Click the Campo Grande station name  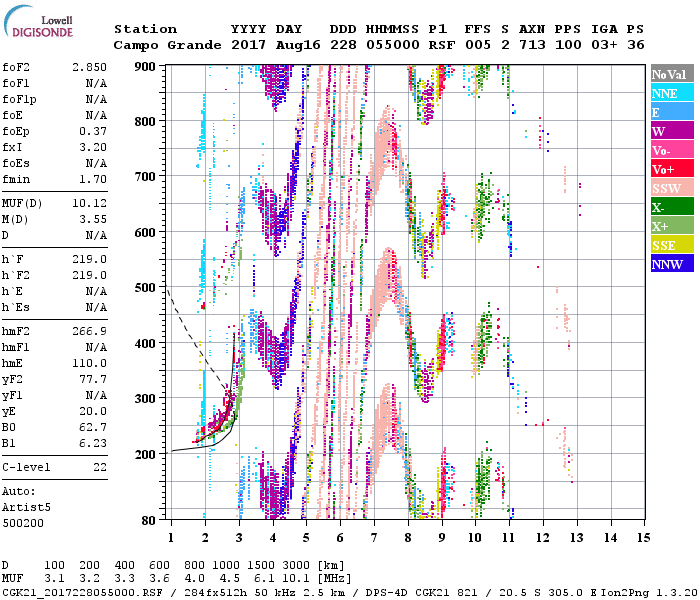(x=158, y=45)
